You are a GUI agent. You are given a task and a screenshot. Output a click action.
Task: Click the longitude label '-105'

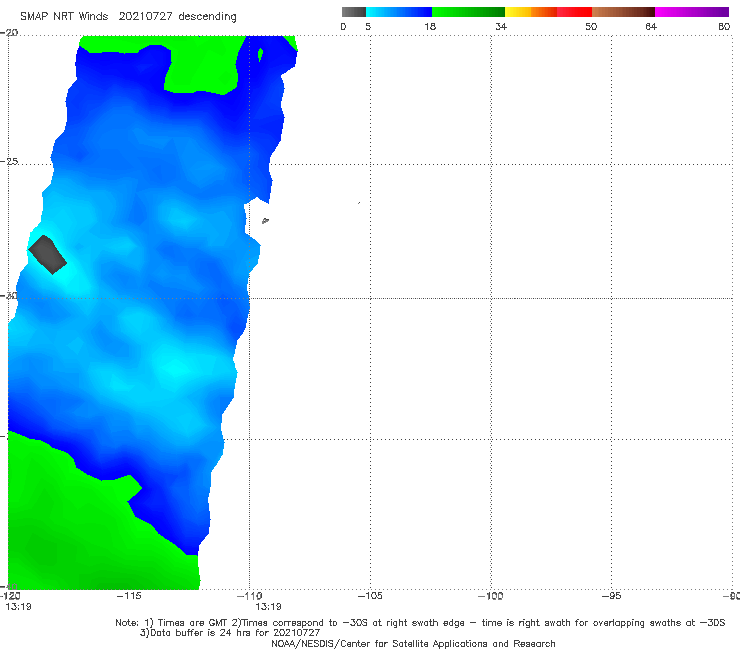click(x=370, y=596)
